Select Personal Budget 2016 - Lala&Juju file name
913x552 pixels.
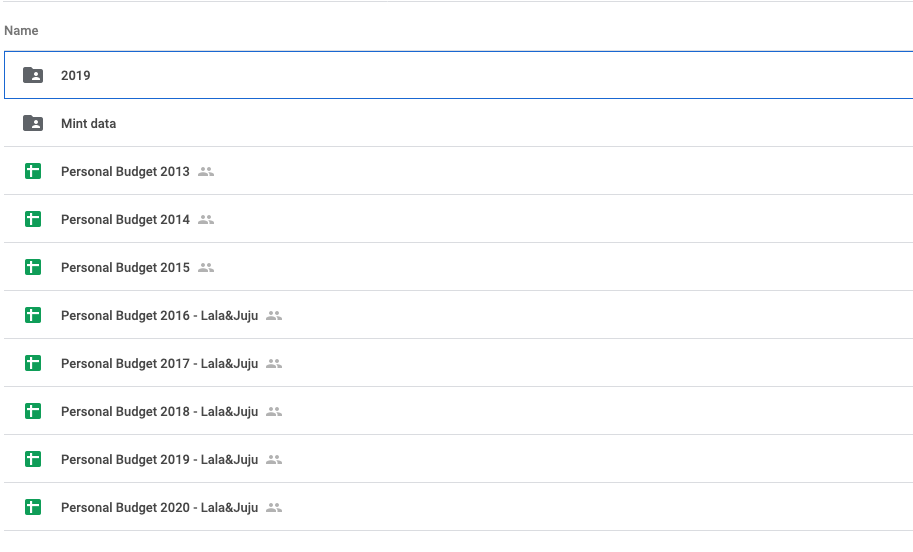160,316
